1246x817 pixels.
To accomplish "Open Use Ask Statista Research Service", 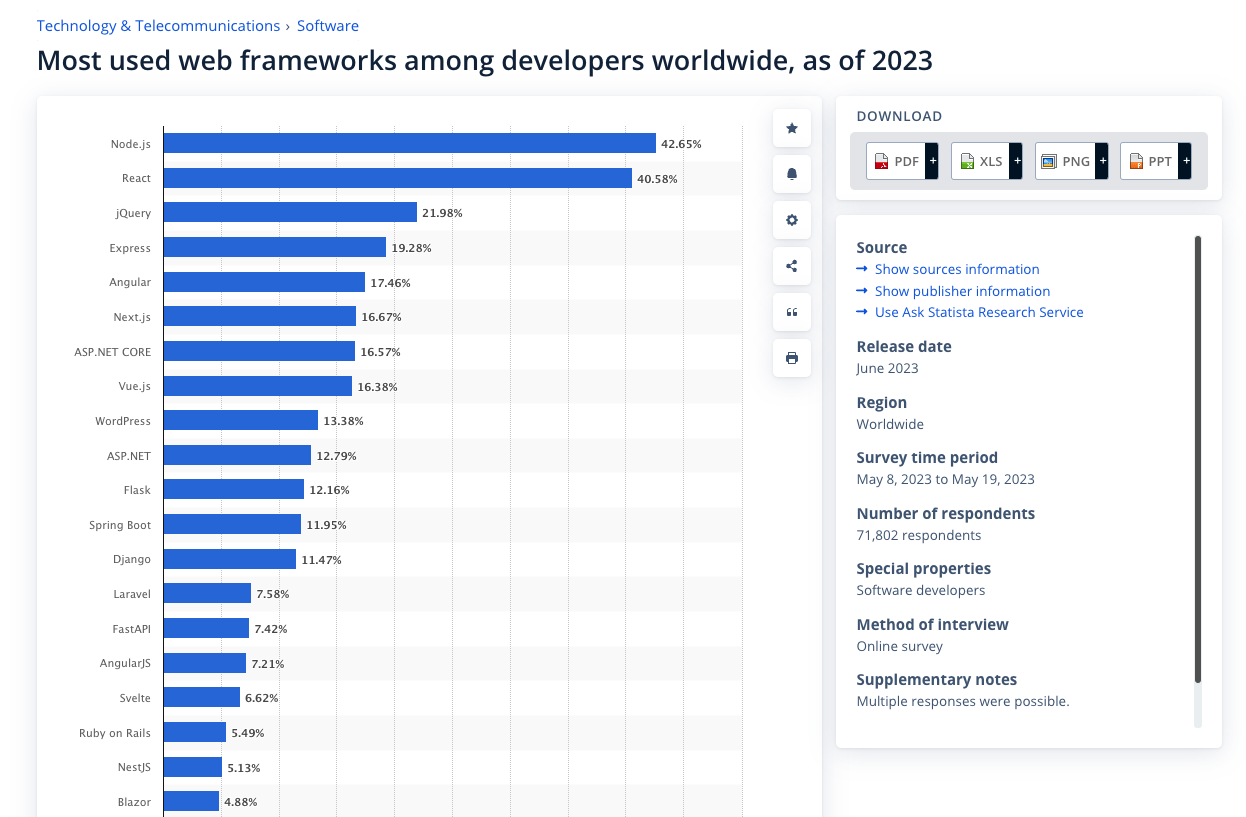I will 978,312.
